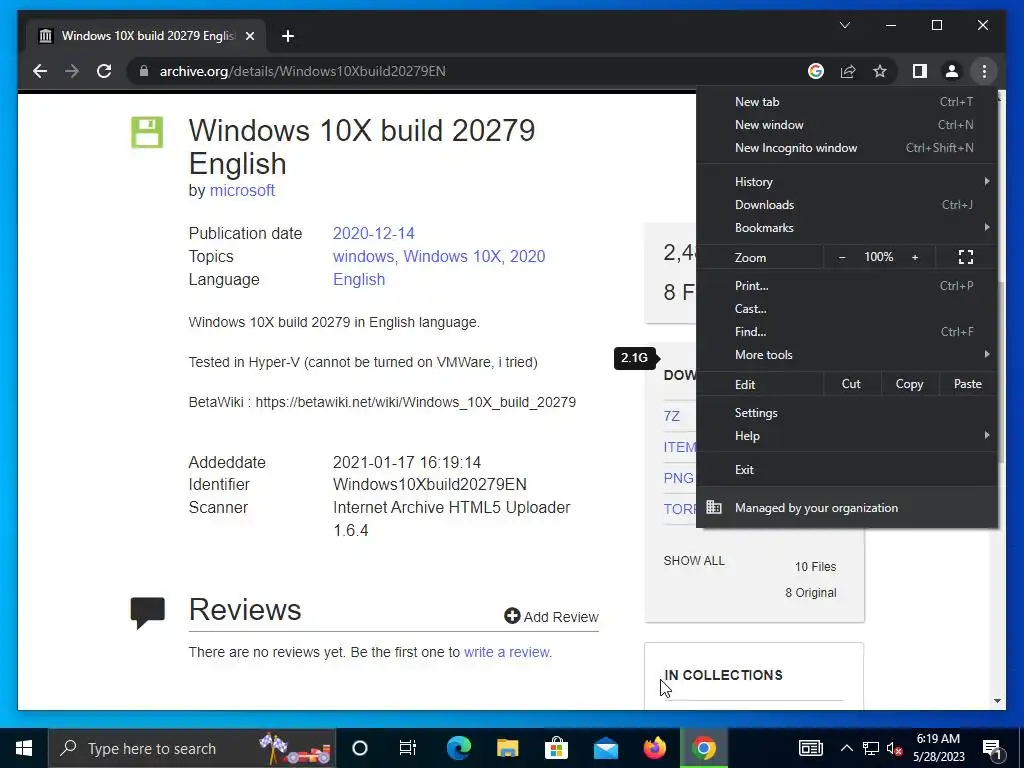Close the Windows 10X build tab
This screenshot has height=768, width=1024.
pos(249,36)
